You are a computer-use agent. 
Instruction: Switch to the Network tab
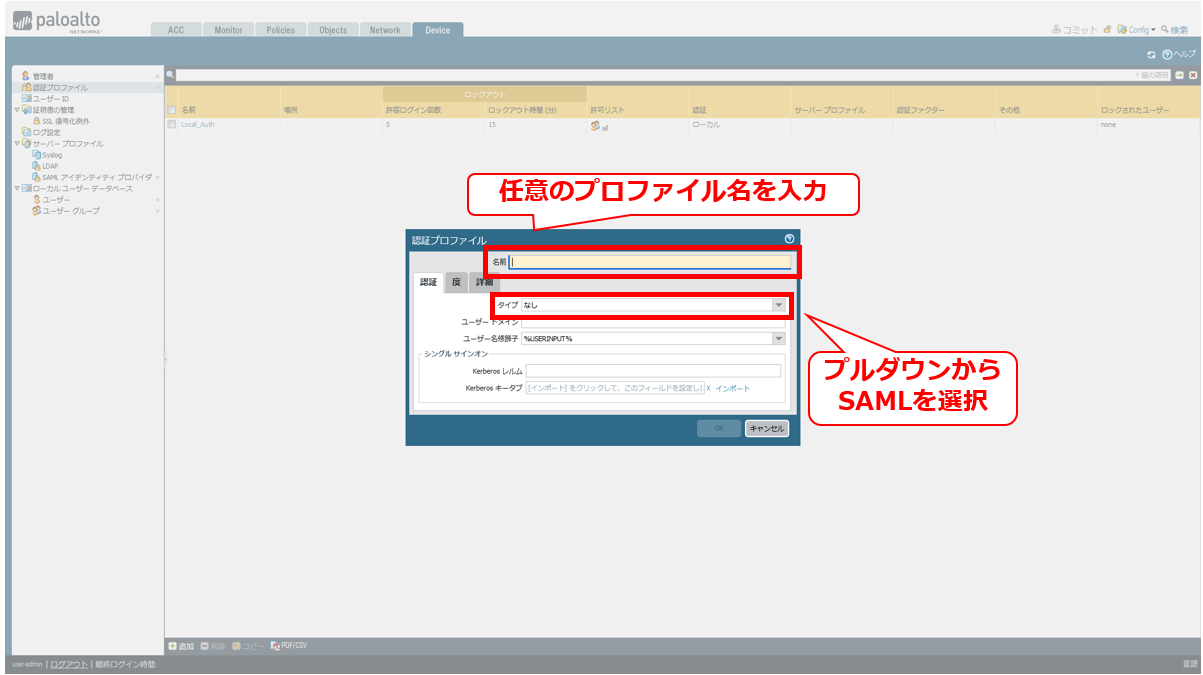(385, 30)
